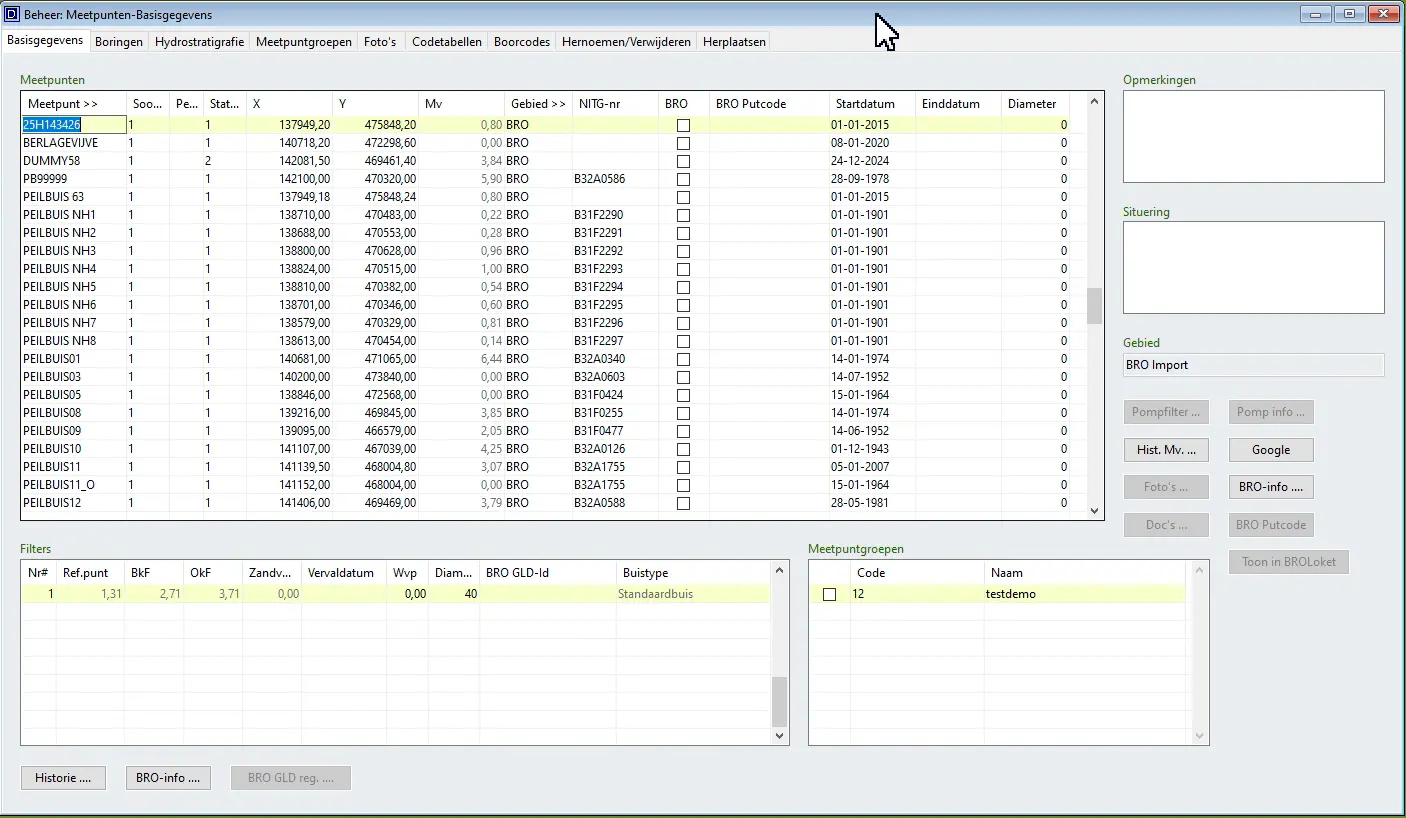The image size is (1406, 818).
Task: Click the BRO Putcode column header
Action: point(769,104)
